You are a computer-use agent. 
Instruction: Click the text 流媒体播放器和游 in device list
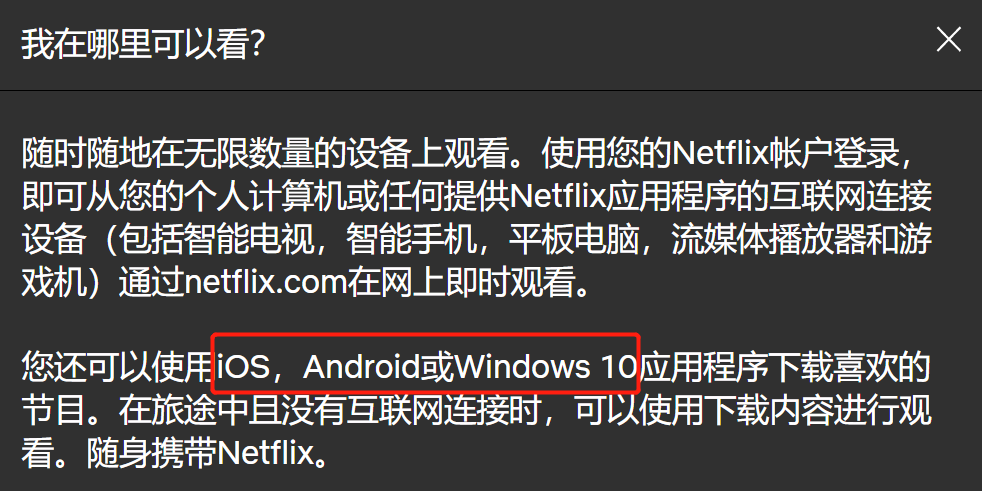802,242
